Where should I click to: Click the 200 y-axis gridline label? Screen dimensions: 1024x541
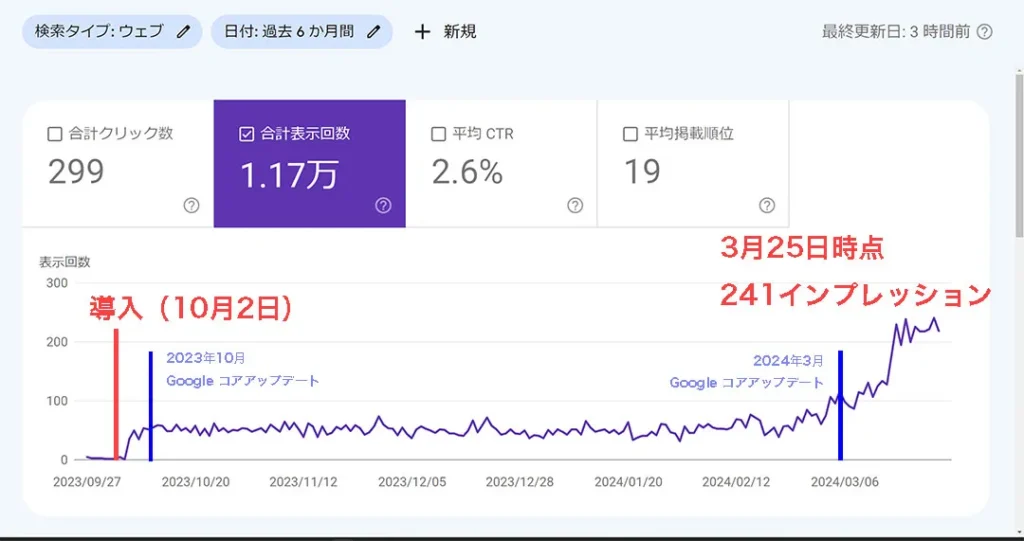57,342
